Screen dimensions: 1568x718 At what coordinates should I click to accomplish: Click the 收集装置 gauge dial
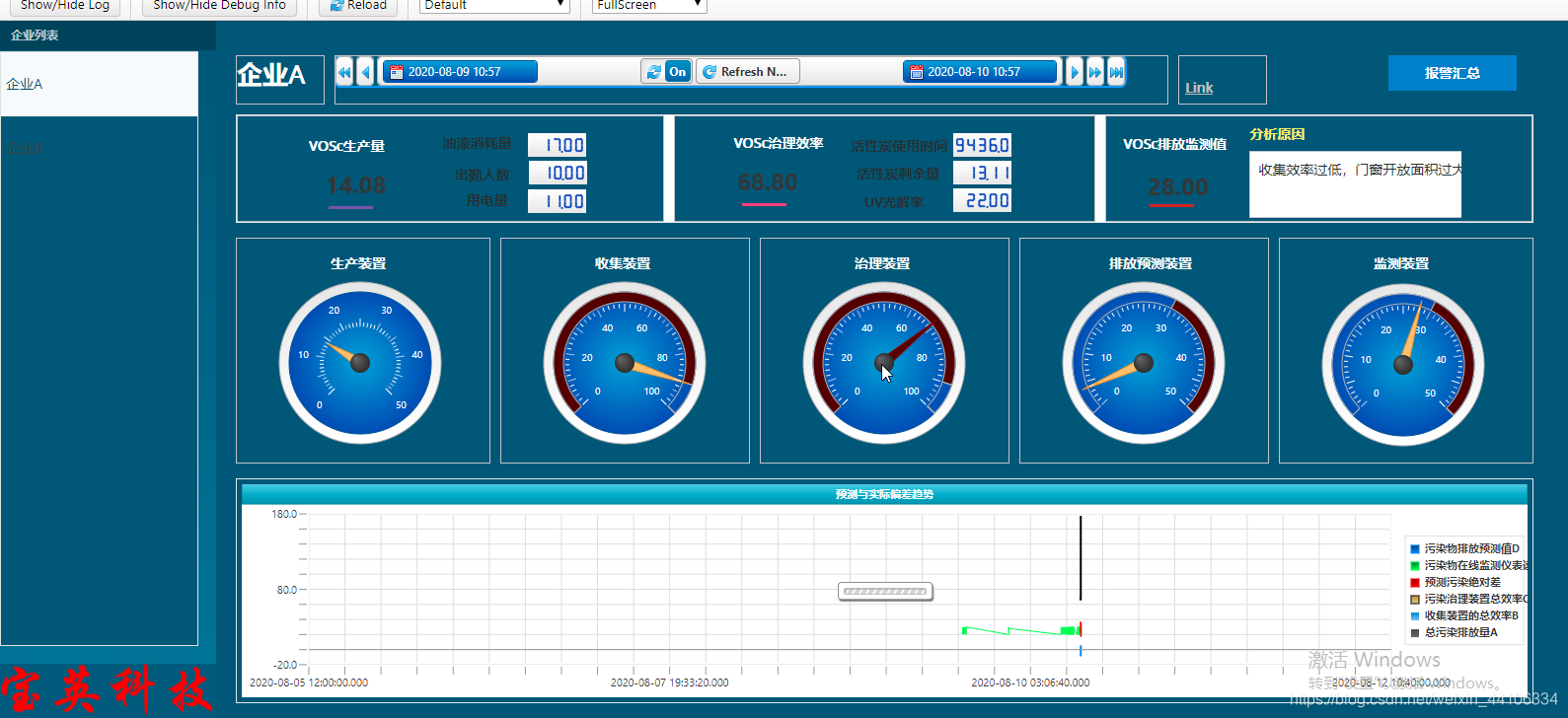pos(625,363)
